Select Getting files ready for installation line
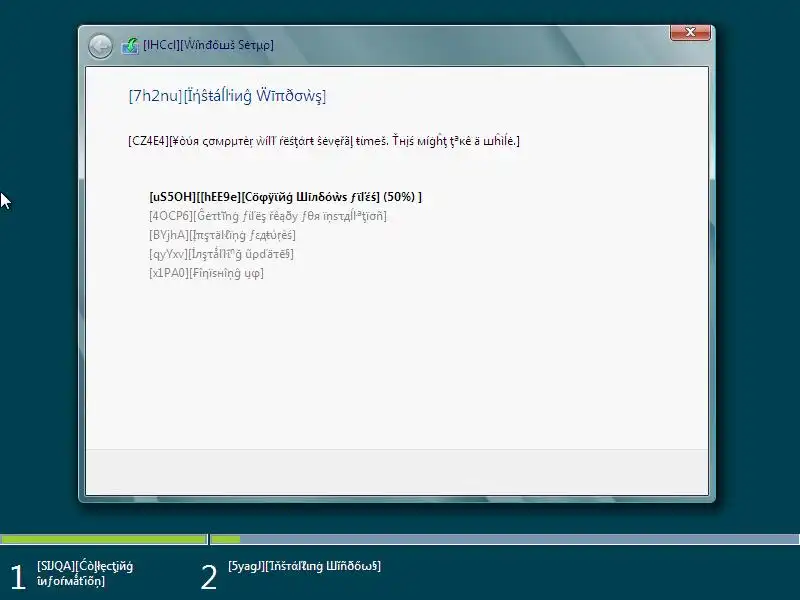The image size is (800, 600). click(x=268, y=216)
